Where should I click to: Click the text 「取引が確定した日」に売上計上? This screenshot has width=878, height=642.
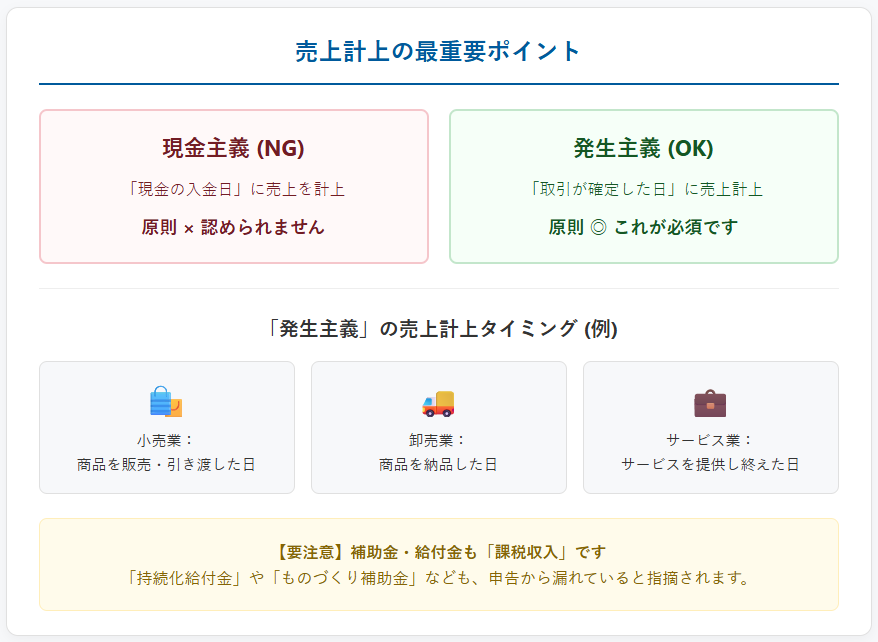pyautogui.click(x=643, y=189)
